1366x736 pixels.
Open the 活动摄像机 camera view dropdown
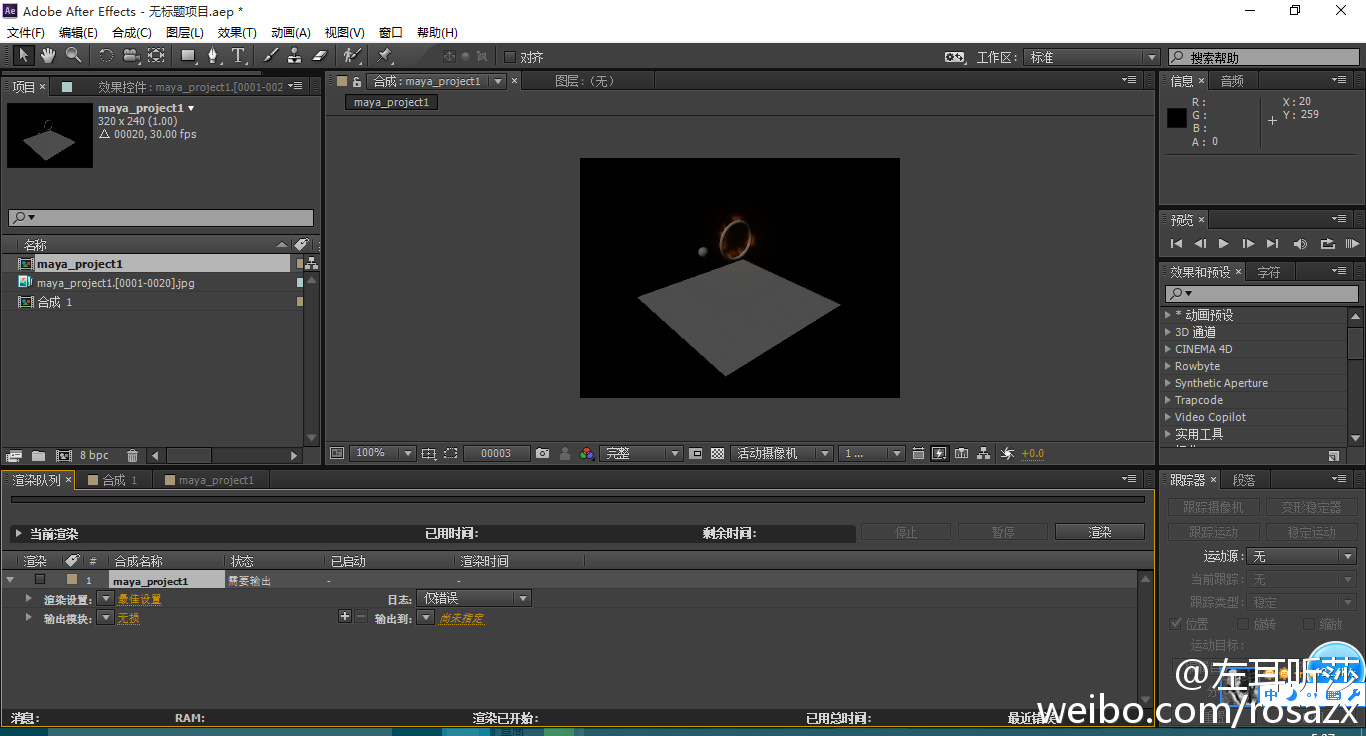[x=783, y=453]
